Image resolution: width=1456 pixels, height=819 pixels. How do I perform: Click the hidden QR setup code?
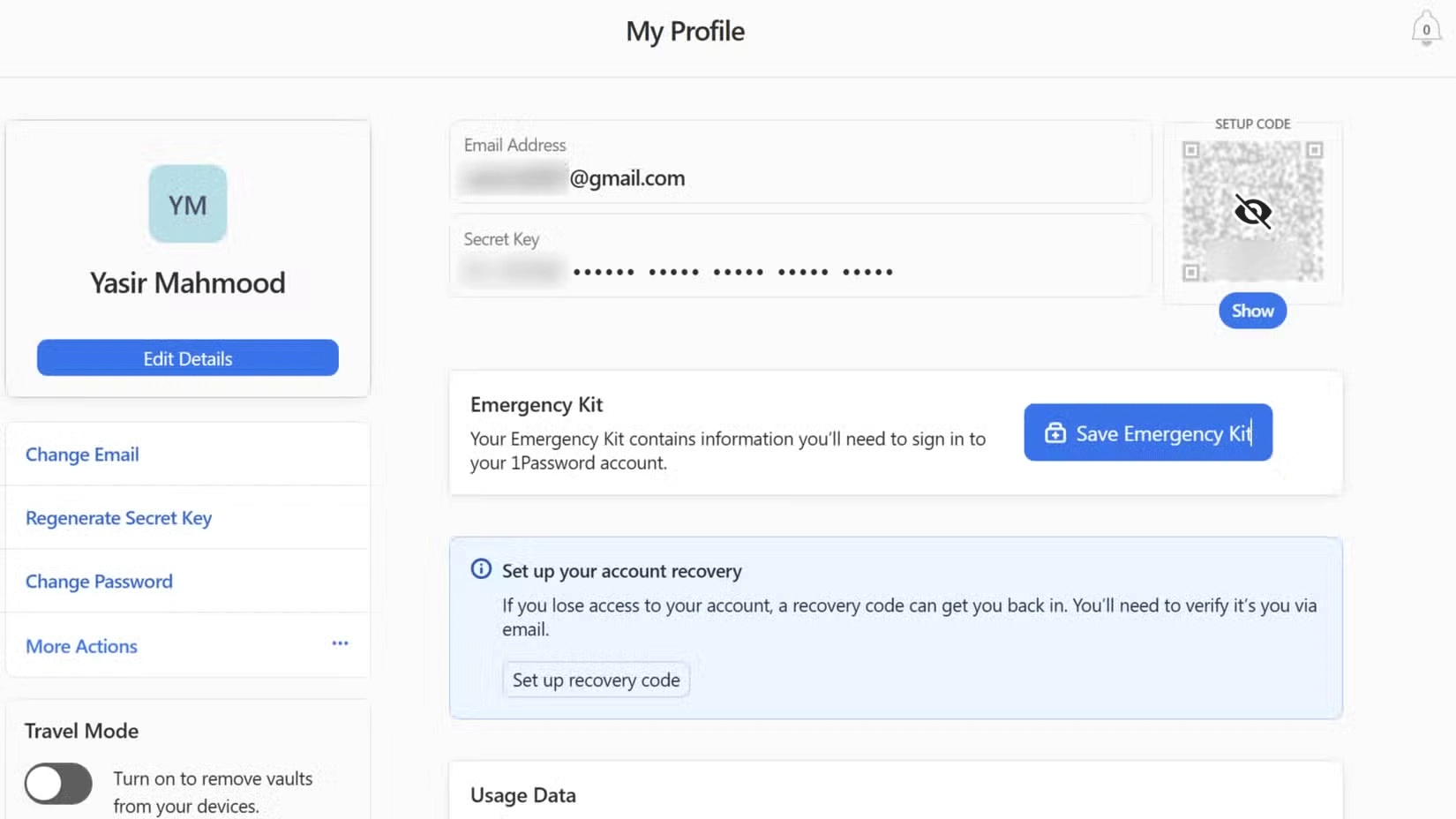coord(1252,212)
